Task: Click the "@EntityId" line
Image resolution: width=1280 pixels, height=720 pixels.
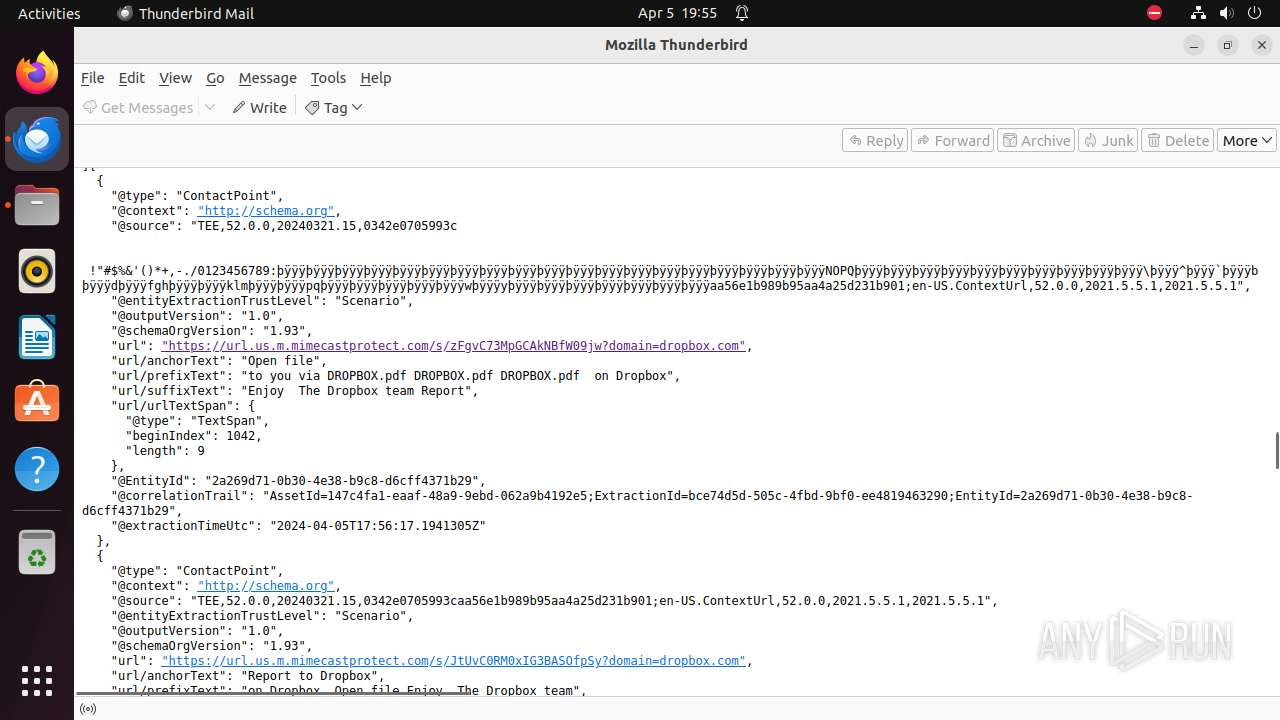Action: 298,481
